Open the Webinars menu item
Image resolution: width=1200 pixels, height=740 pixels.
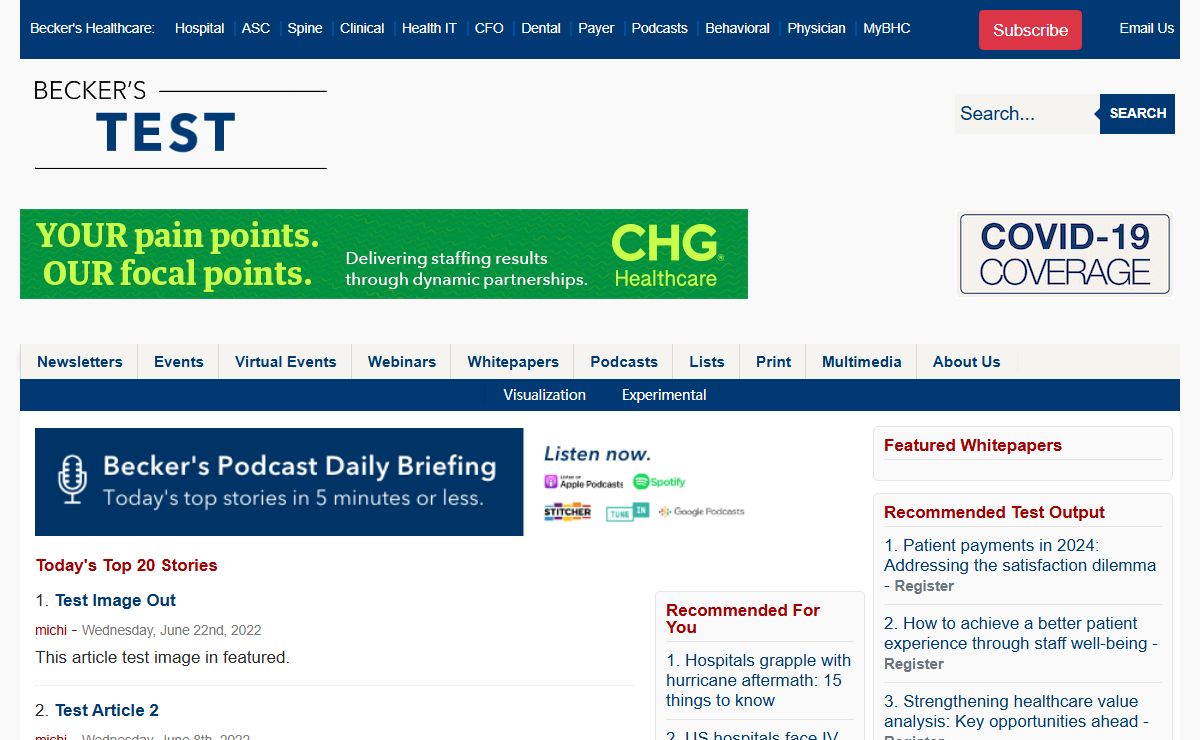(402, 362)
